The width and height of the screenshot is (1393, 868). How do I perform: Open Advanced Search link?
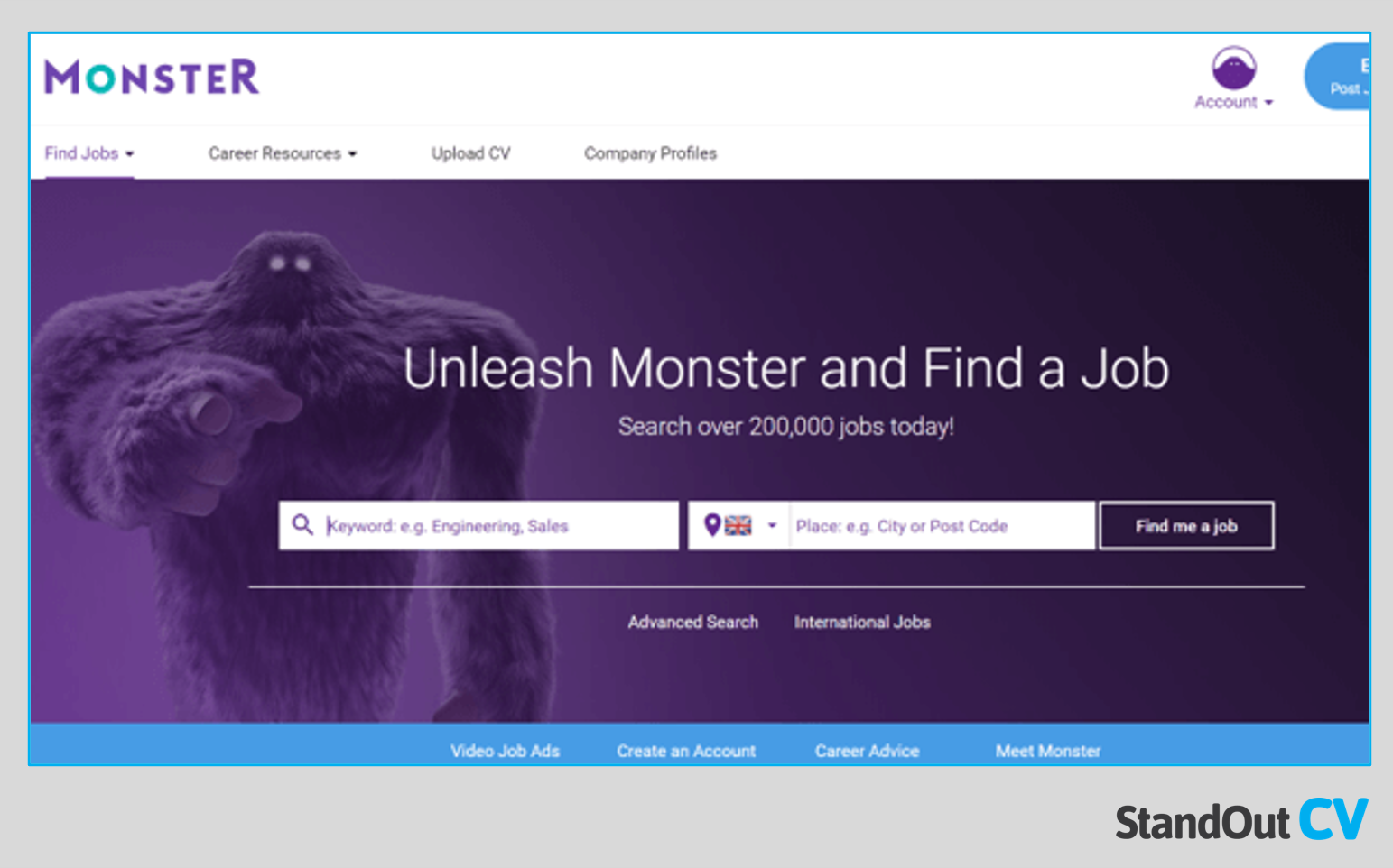[x=693, y=622]
